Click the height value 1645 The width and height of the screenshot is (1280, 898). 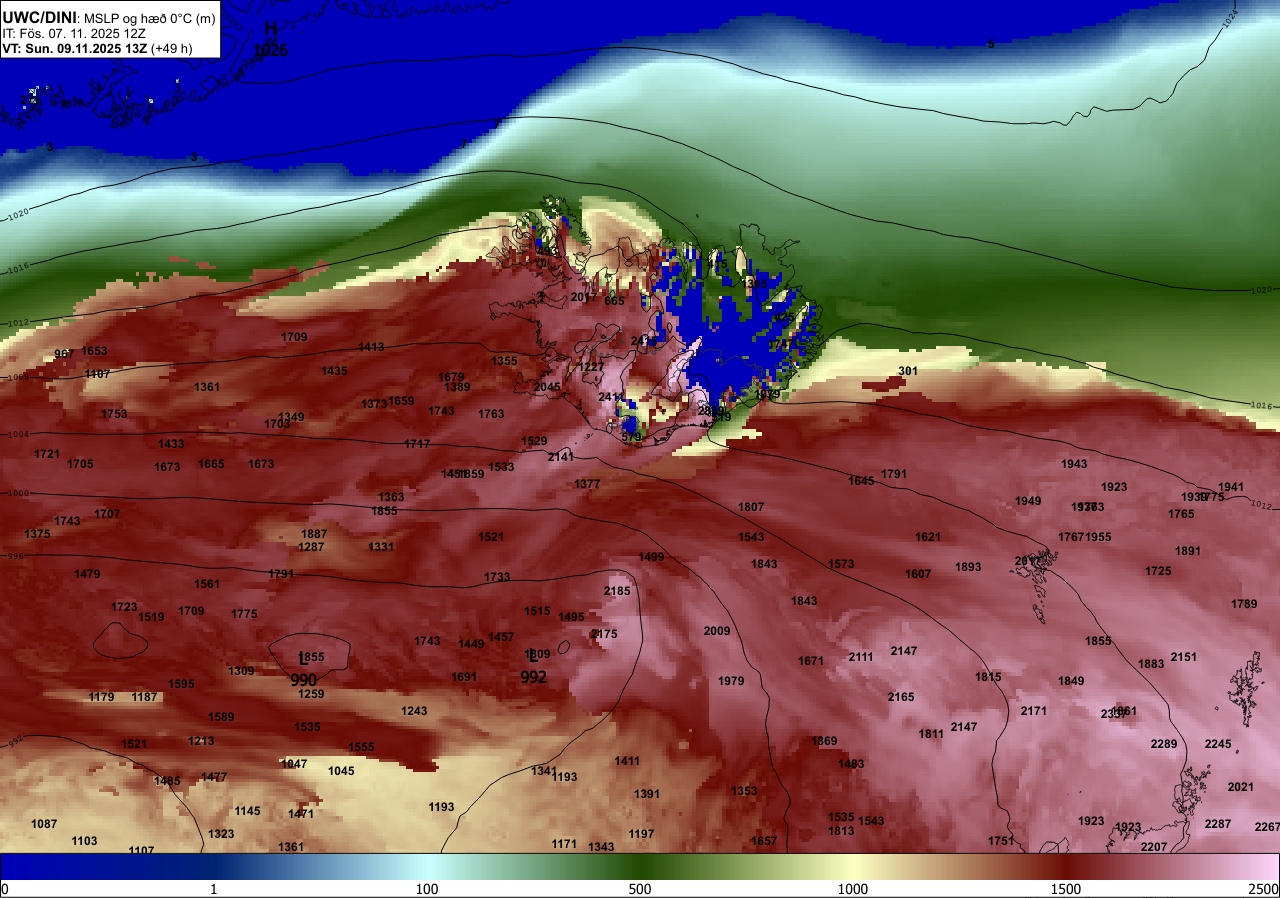click(x=861, y=481)
